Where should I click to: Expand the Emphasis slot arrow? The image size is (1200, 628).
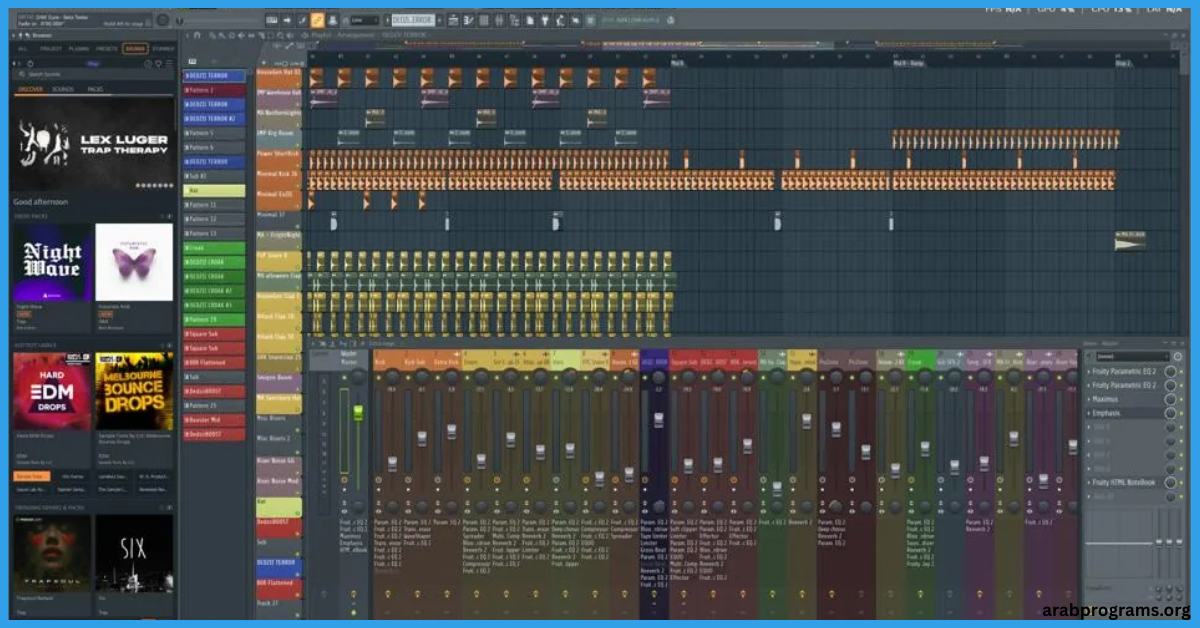pos(1089,412)
